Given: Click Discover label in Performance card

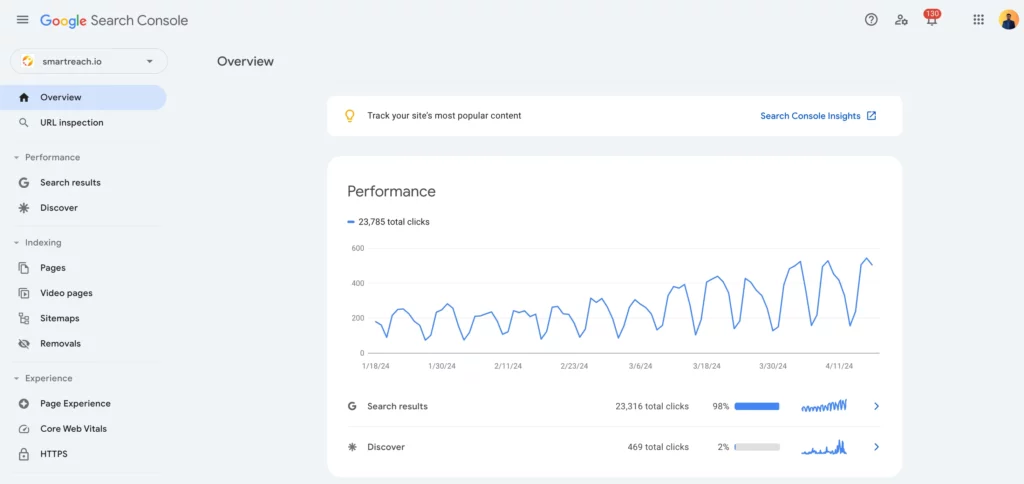Looking at the screenshot, I should pos(386,447).
